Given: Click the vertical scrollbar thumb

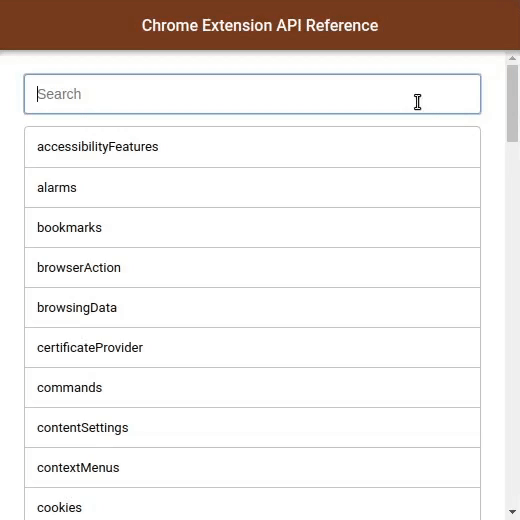Looking at the screenshot, I should click(512, 103).
